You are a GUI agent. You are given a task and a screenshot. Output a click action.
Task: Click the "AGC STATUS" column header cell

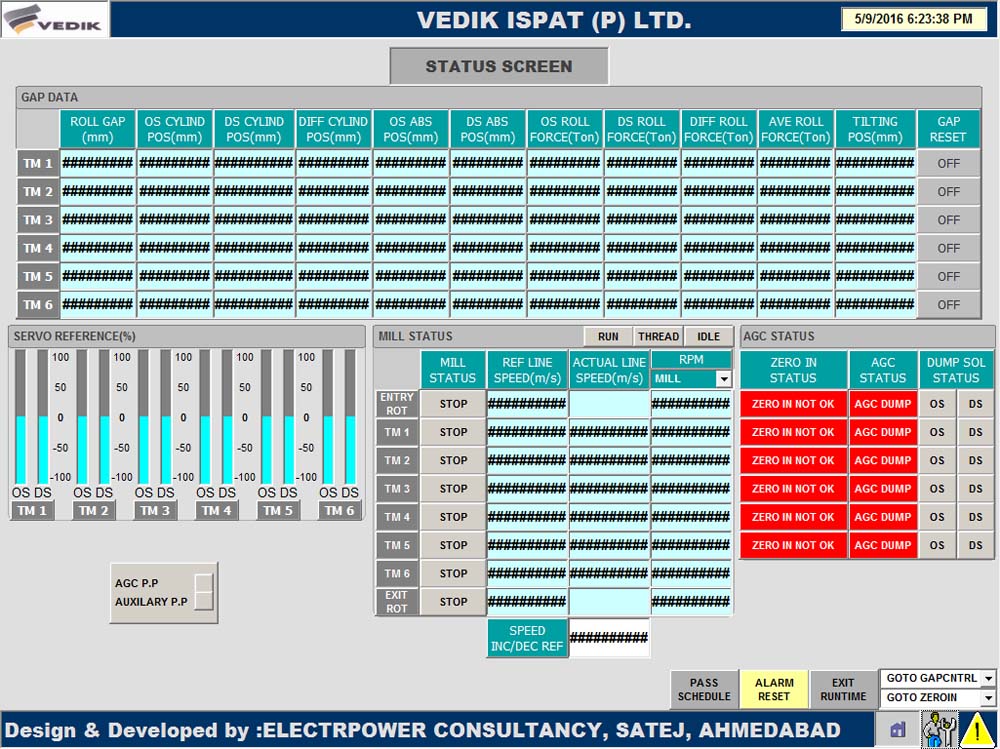883,370
